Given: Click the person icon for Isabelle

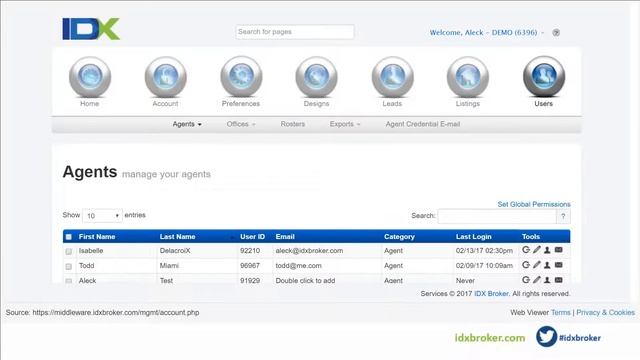Looking at the screenshot, I should click(x=547, y=250).
